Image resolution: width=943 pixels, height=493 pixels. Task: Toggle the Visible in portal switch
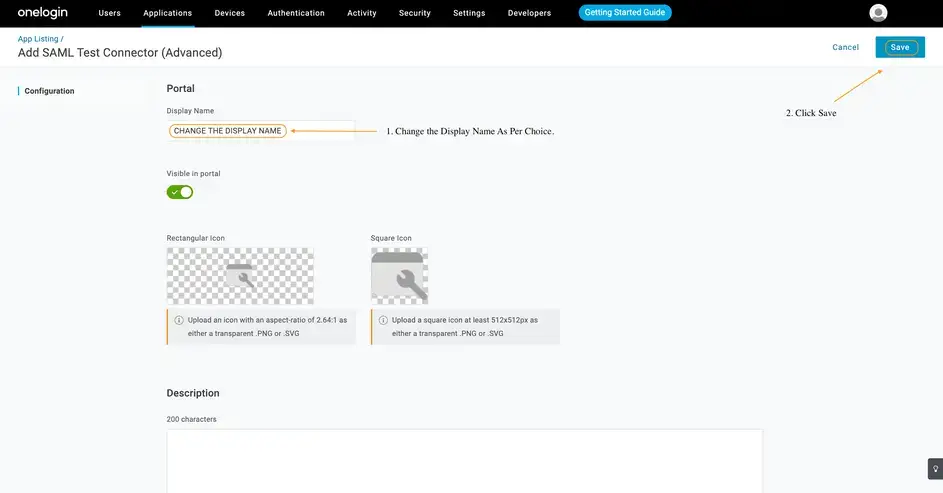(x=180, y=192)
